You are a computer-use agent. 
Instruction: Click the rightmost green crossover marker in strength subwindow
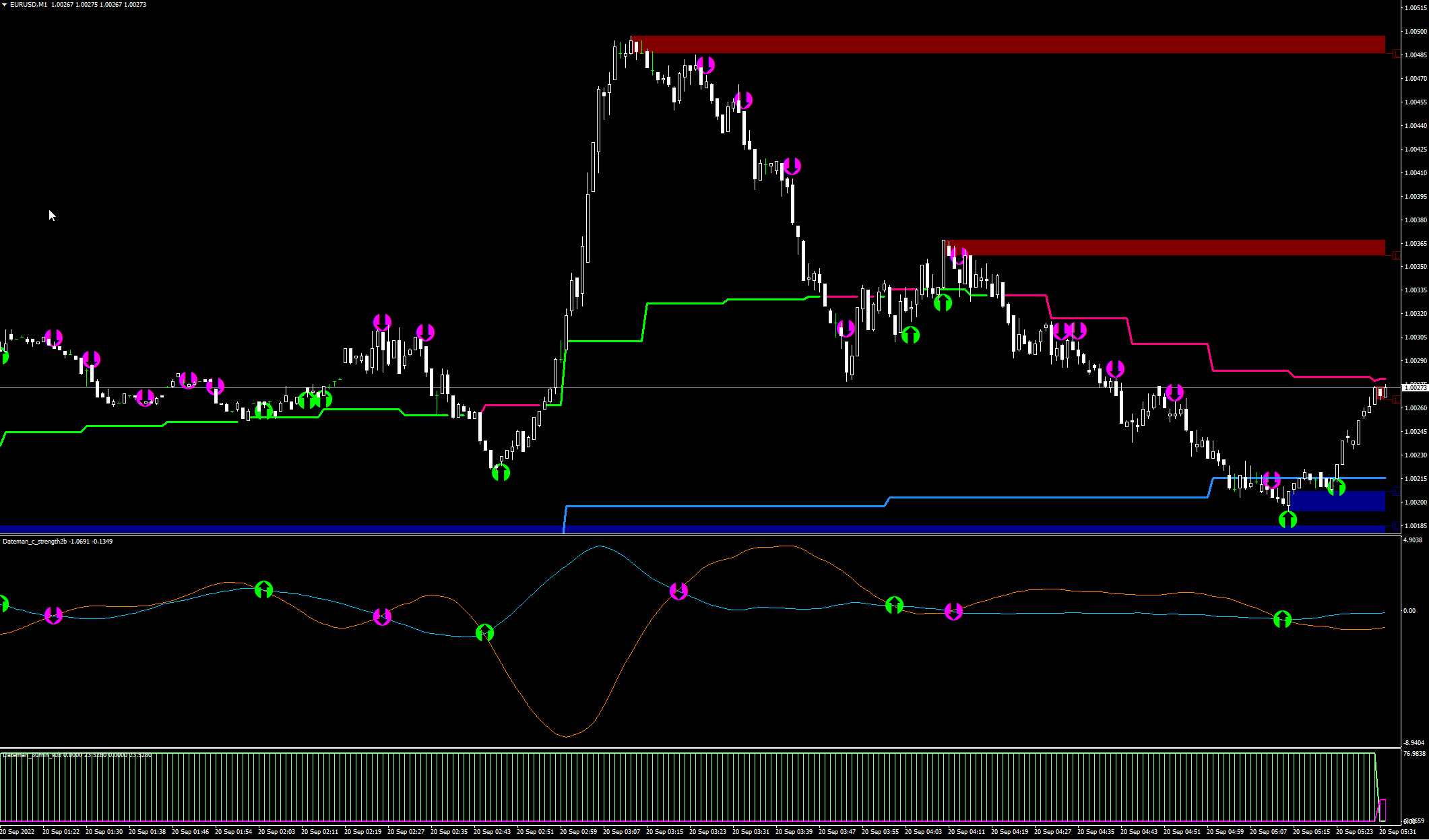(1282, 618)
